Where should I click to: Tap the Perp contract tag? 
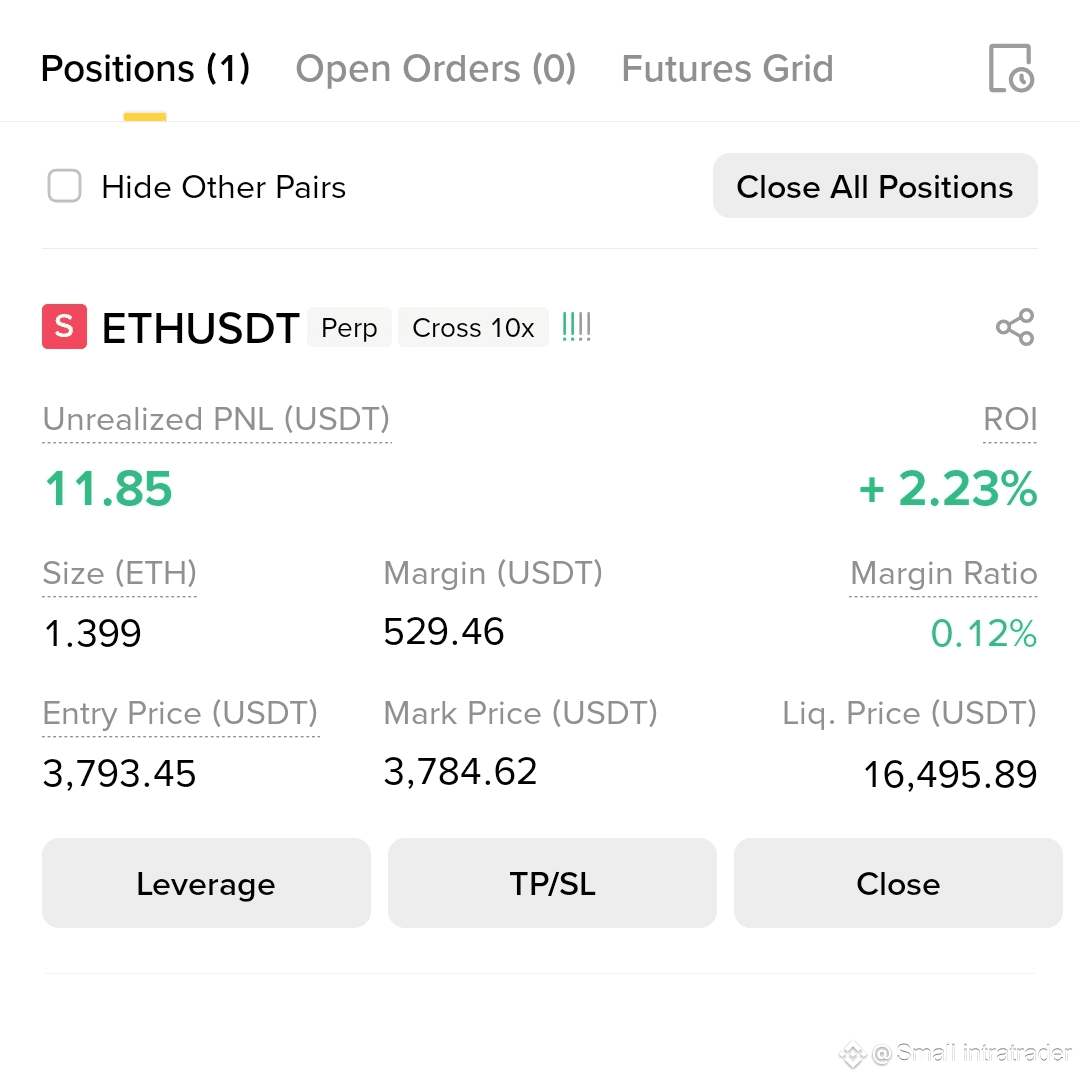(349, 327)
